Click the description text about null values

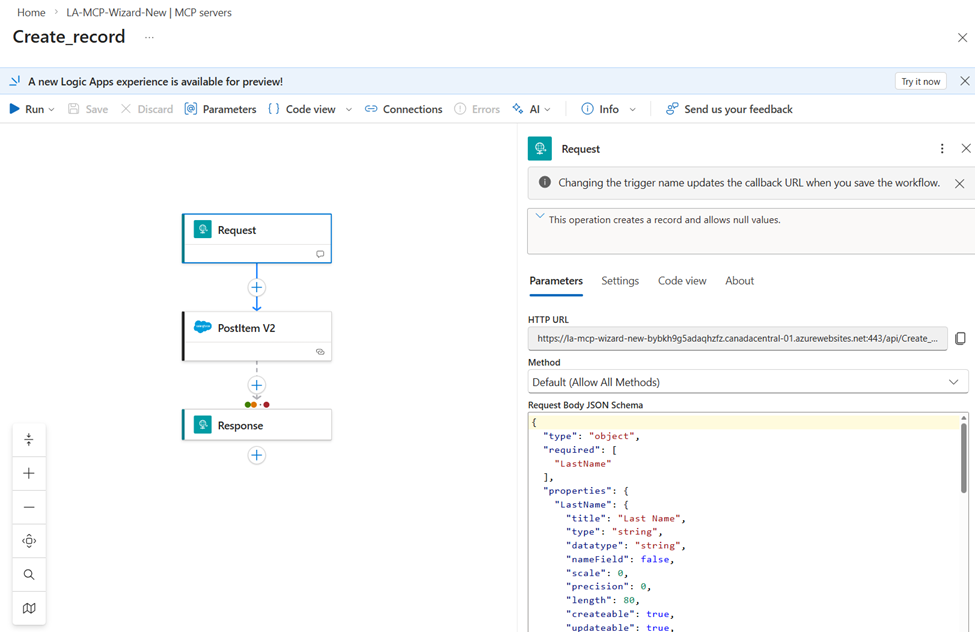coord(665,220)
